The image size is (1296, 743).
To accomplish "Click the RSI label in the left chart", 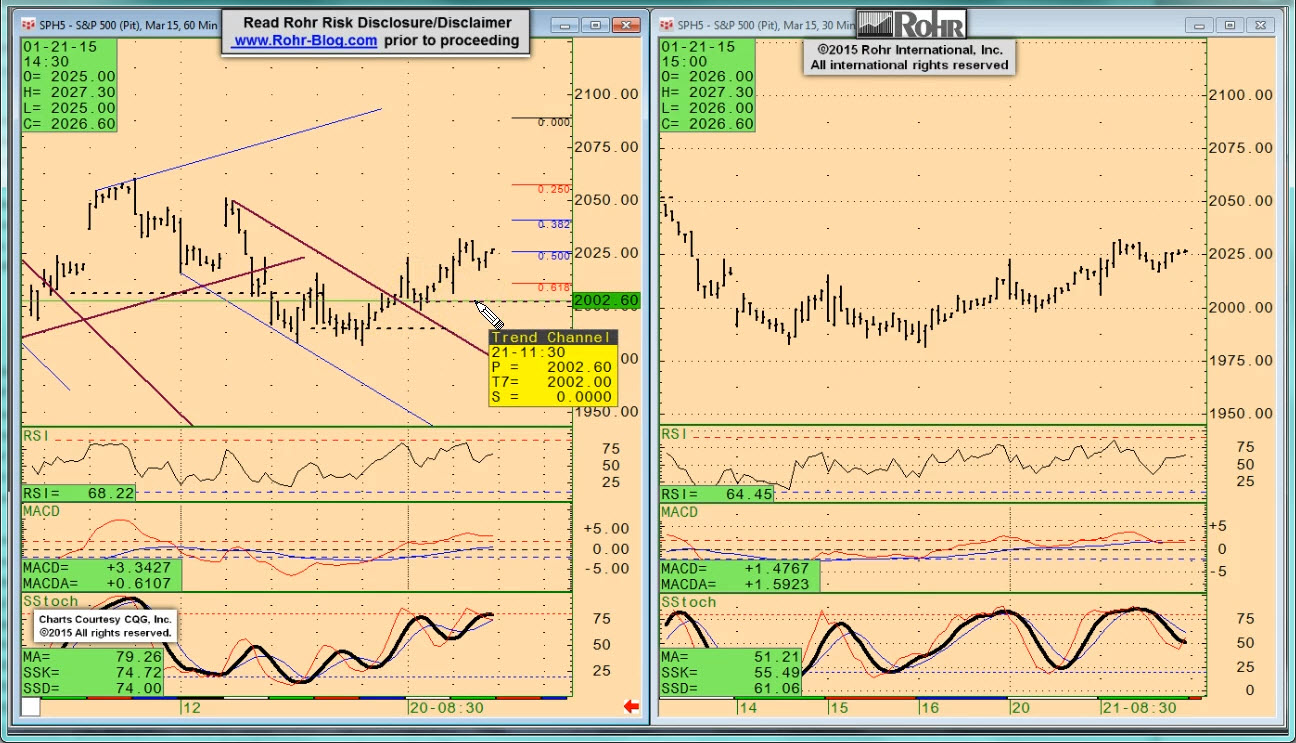I will point(37,435).
